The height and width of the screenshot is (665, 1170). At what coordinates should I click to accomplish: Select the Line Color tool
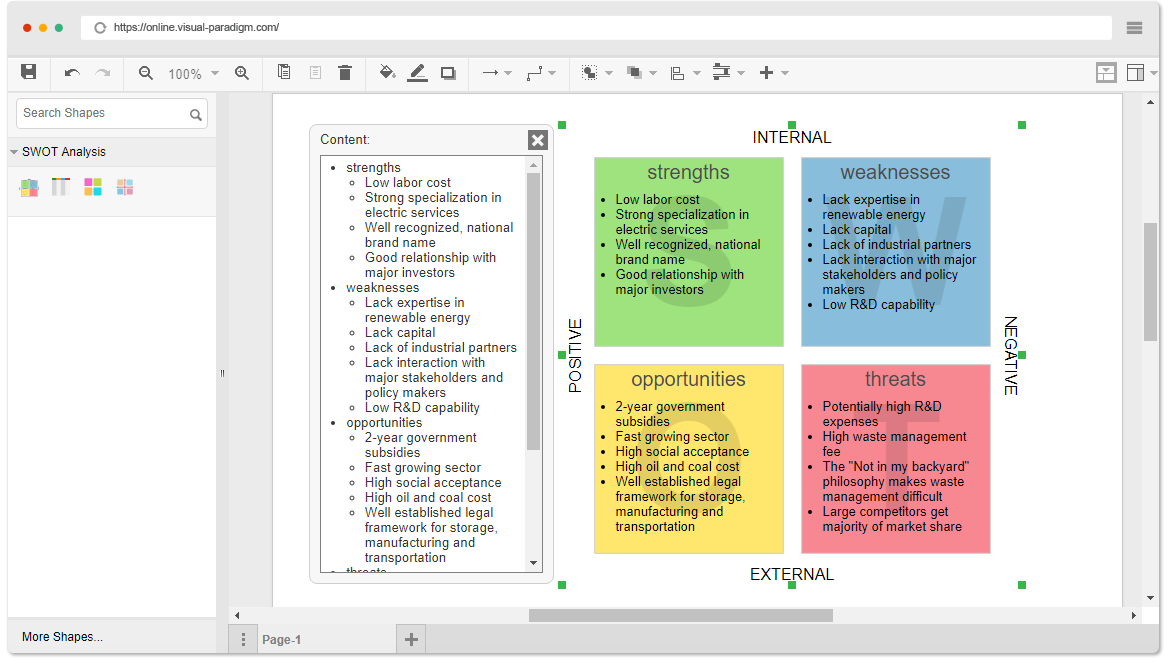point(418,72)
